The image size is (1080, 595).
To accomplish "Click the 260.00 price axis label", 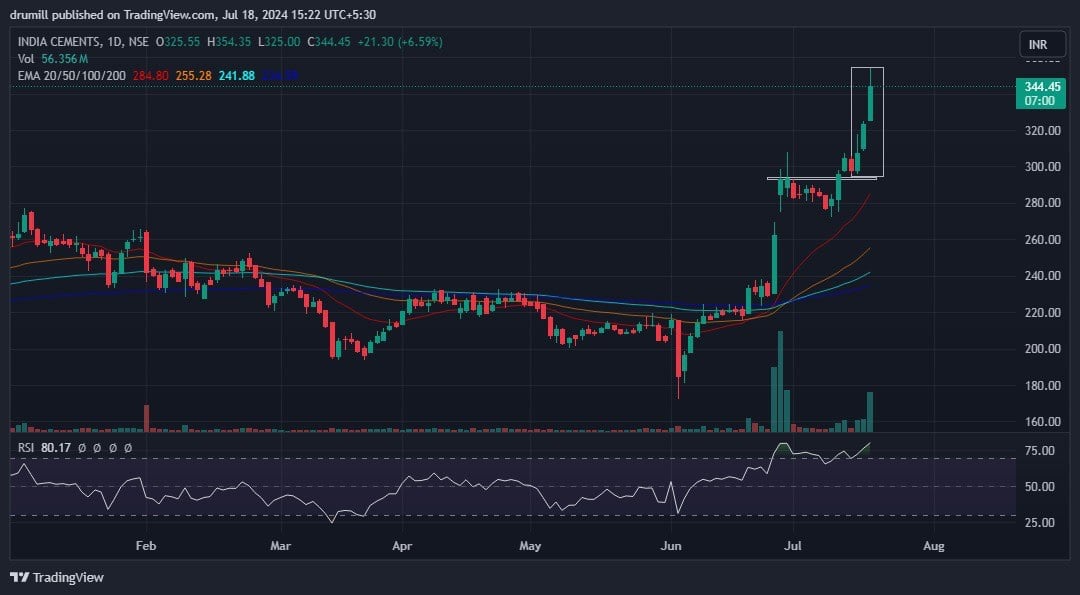I will (1042, 240).
